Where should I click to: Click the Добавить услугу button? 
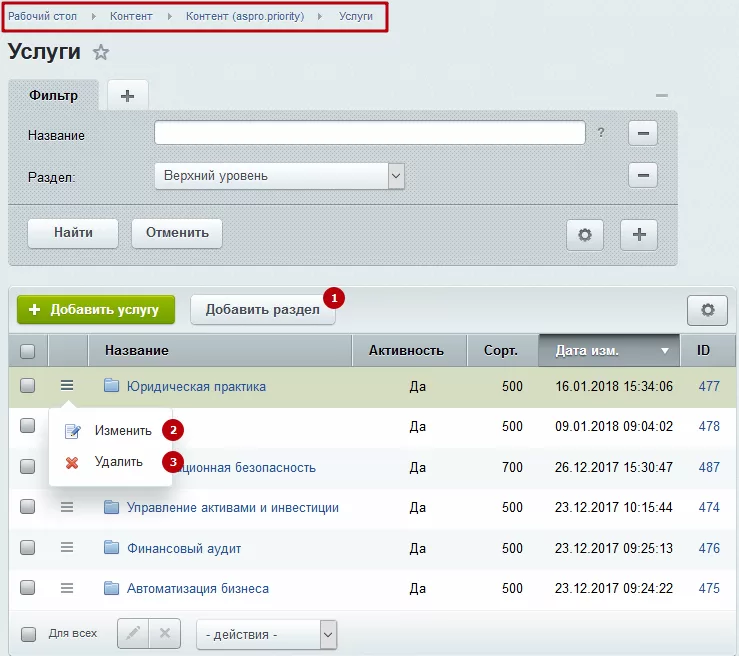[x=96, y=310]
